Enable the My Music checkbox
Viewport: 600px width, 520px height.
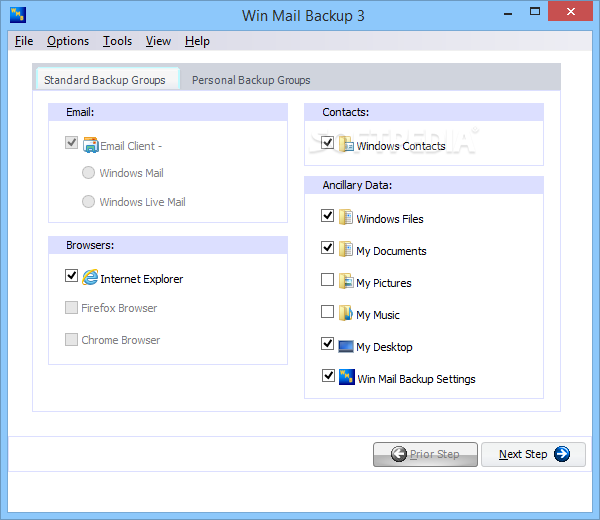(x=328, y=312)
